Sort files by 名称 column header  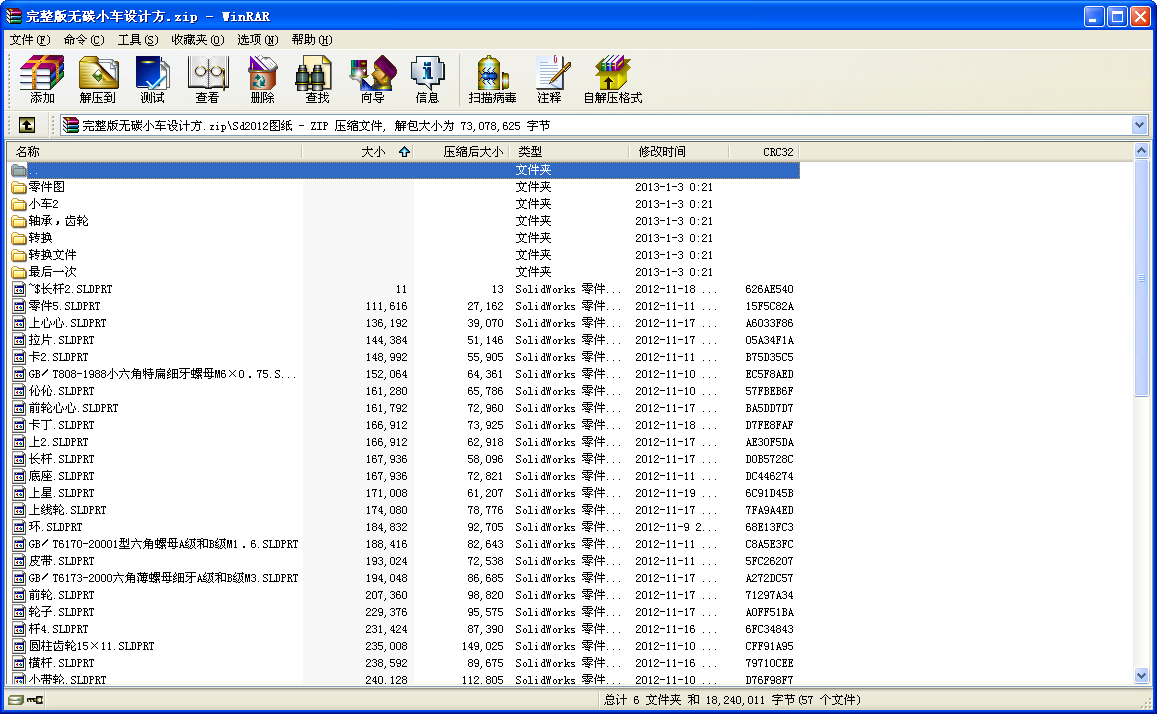(154, 151)
